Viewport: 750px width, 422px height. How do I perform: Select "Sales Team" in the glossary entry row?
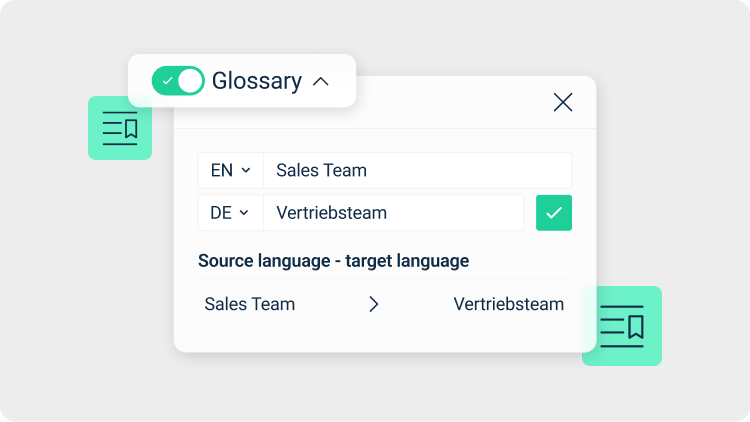[250, 304]
